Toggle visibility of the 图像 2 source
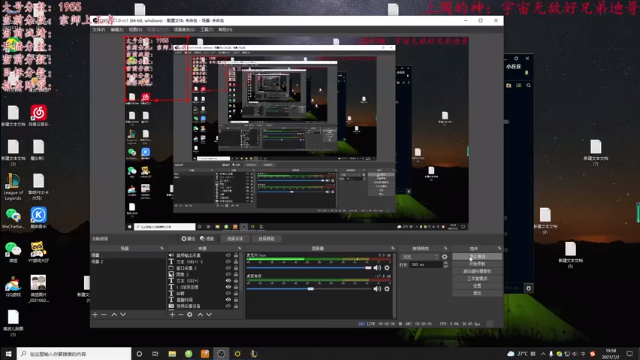Viewport: 640px width, 360px height. tap(228, 274)
